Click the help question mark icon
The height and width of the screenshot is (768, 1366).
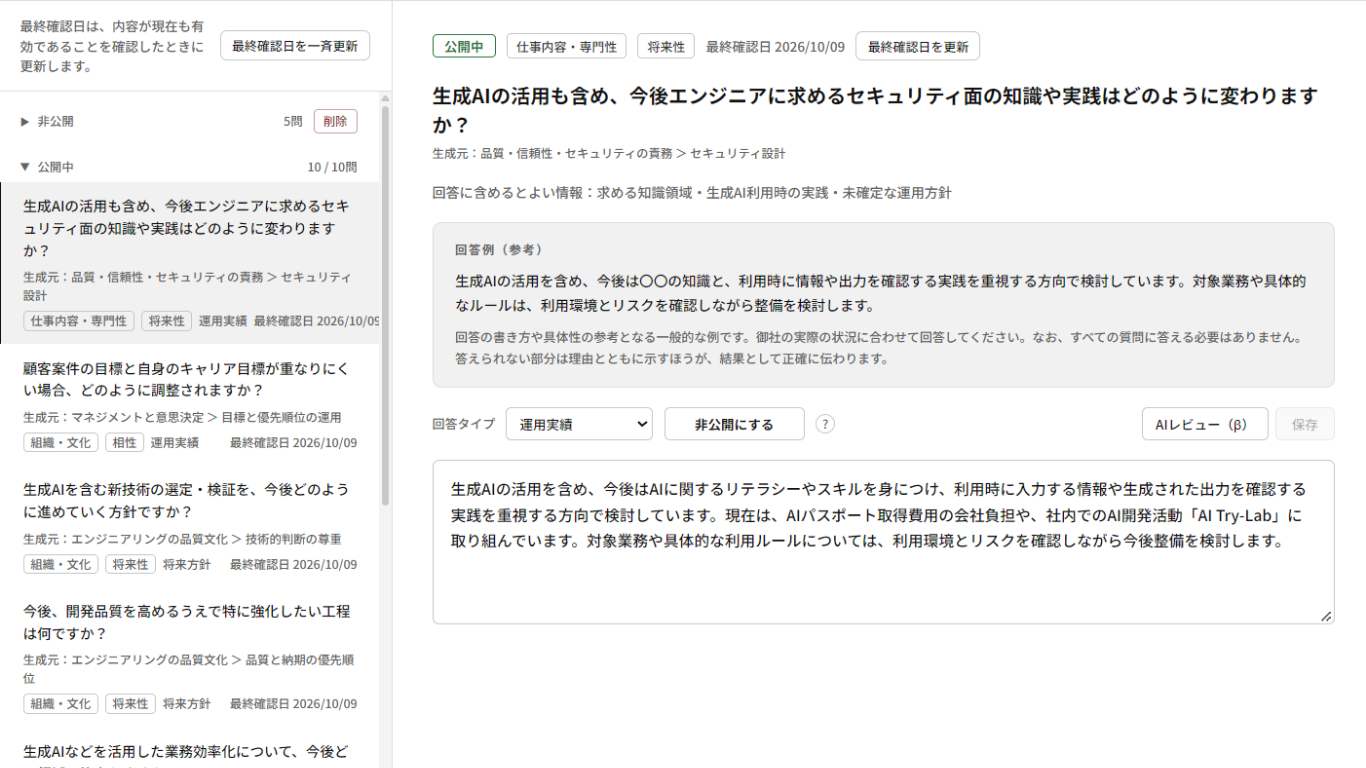pos(825,424)
